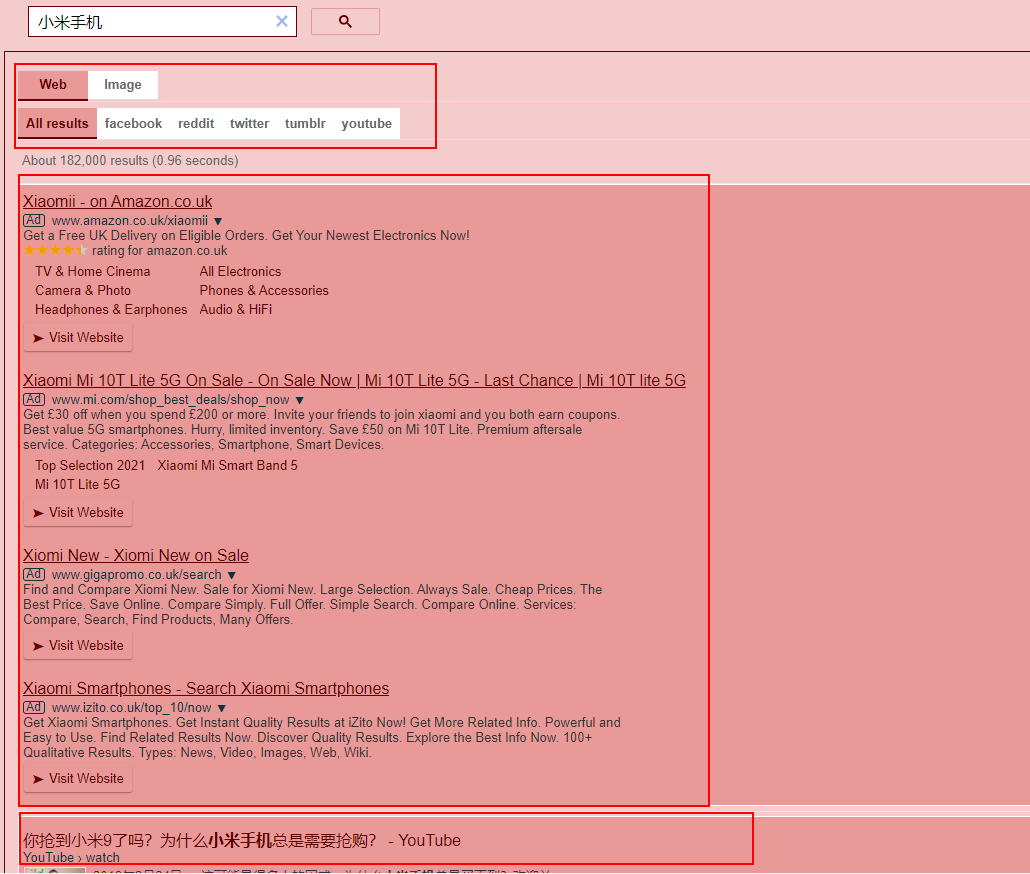Click Visit Website under the Amazon ad
Viewport: 1030px width, 874px height.
(x=78, y=338)
